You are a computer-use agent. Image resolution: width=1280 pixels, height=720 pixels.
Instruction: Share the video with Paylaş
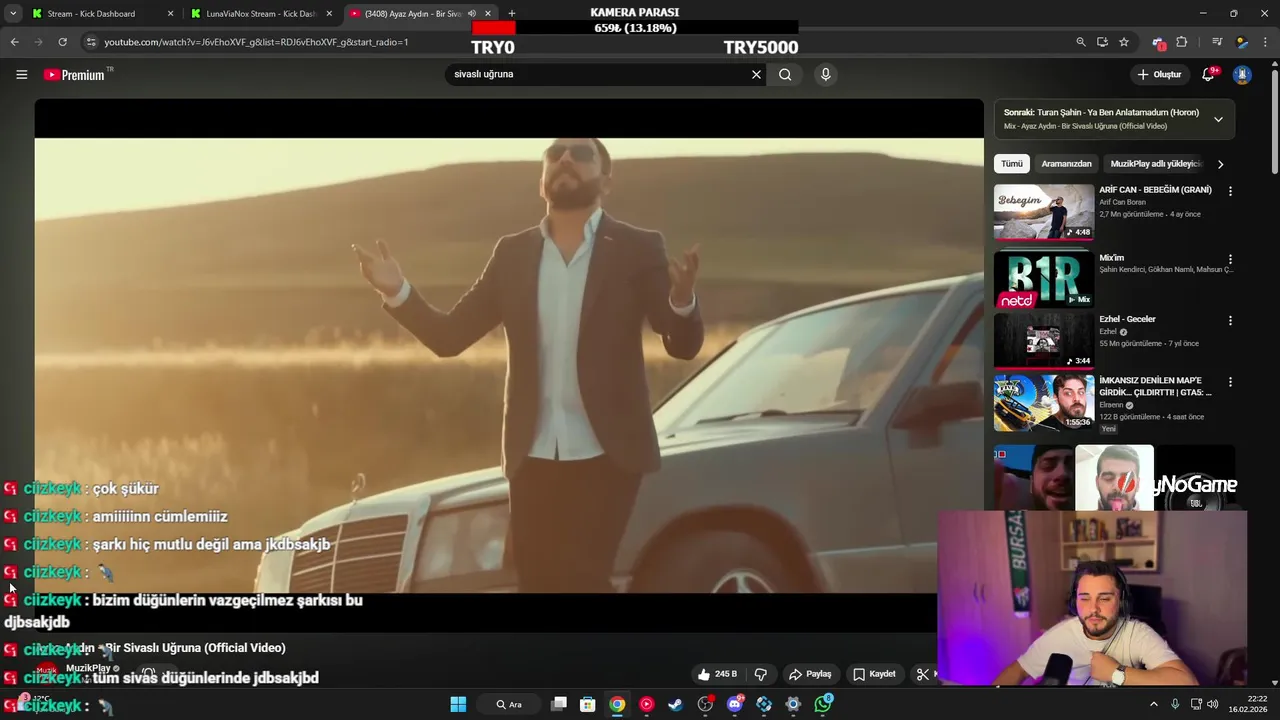pyautogui.click(x=810, y=674)
